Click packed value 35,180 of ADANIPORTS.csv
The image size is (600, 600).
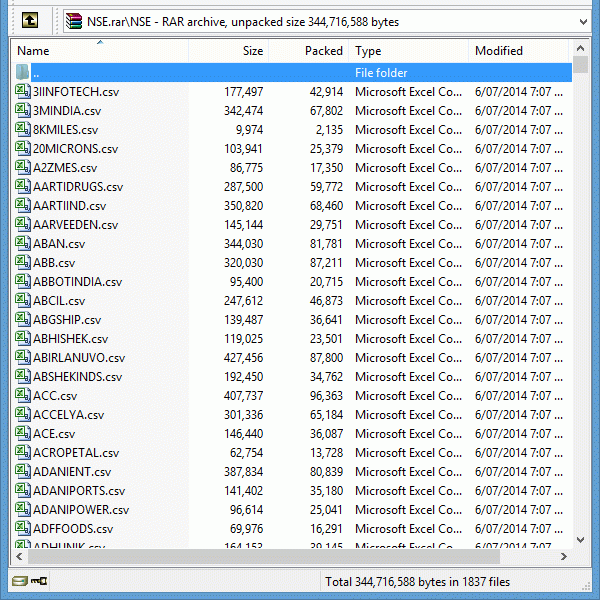coord(326,491)
